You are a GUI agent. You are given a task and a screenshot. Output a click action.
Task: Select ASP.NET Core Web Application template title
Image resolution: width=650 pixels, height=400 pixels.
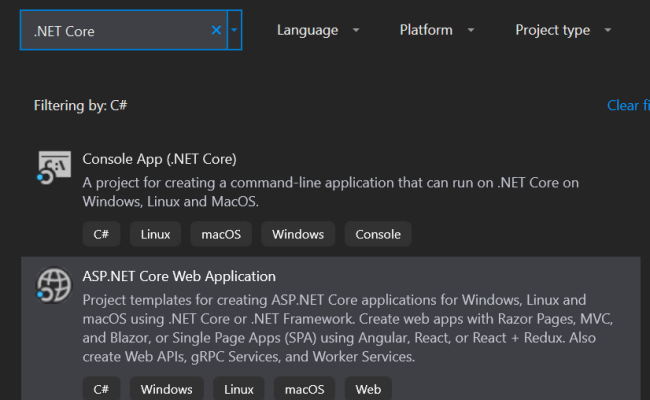[x=179, y=276]
